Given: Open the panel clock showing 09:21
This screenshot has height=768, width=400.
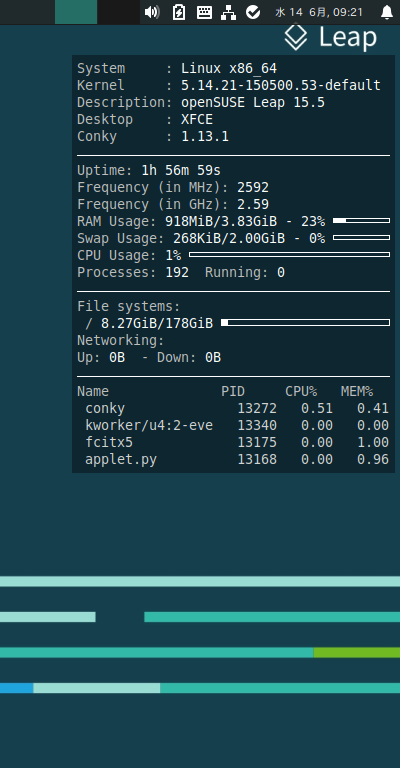Looking at the screenshot, I should [319, 12].
